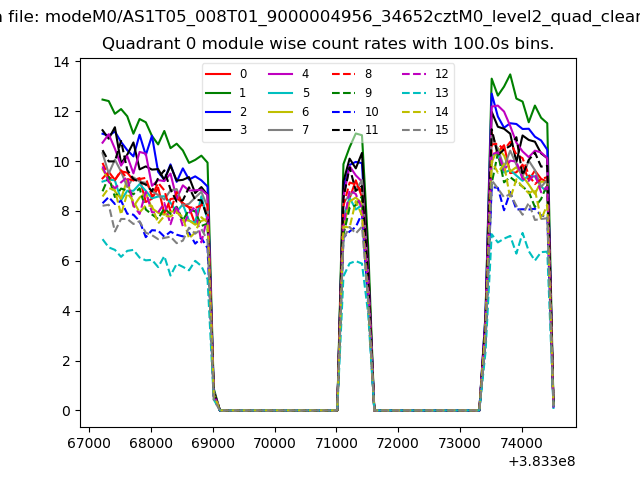Viewport: 640px width, 480px height.
Task: Click the solid red line sample for module 0 in the legend
Action: tap(217, 74)
